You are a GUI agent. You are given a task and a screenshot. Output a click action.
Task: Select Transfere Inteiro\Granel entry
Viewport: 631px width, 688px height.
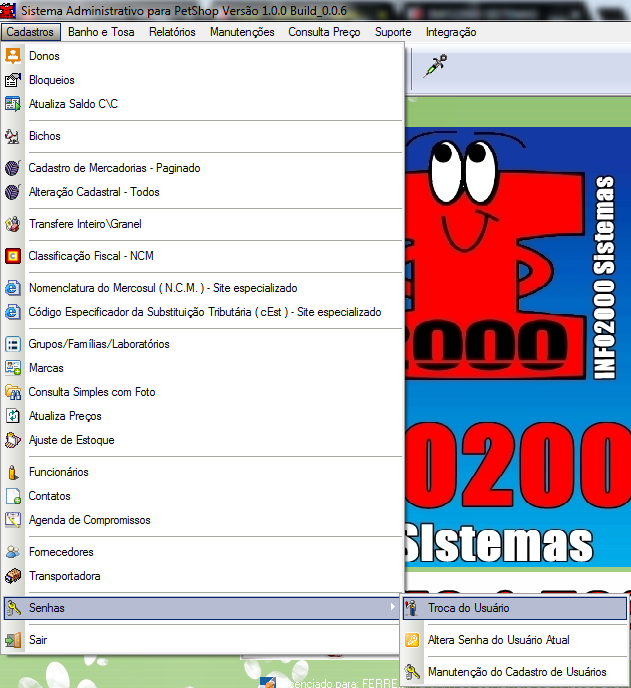pos(203,224)
